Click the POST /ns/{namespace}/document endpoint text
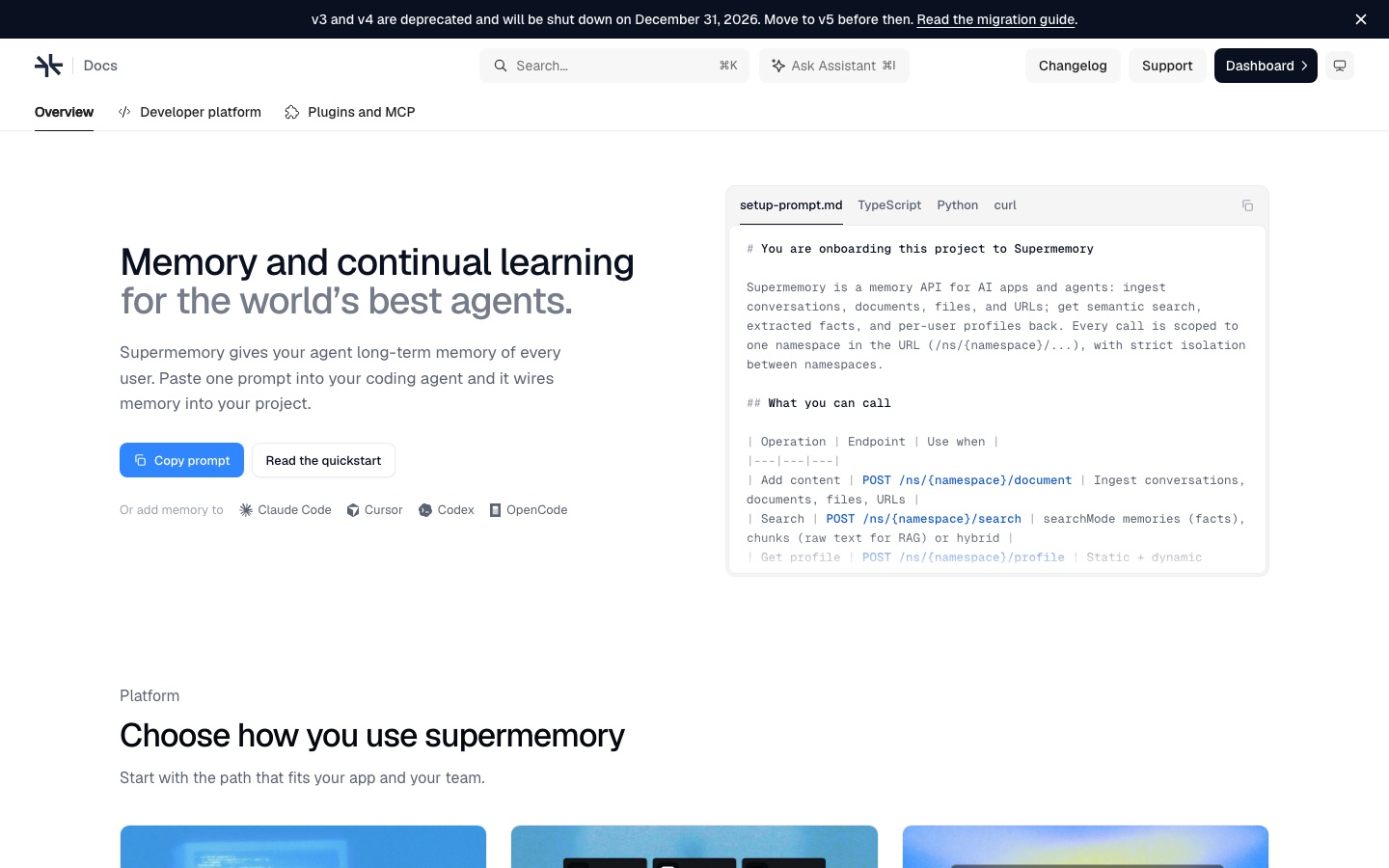 coord(967,480)
